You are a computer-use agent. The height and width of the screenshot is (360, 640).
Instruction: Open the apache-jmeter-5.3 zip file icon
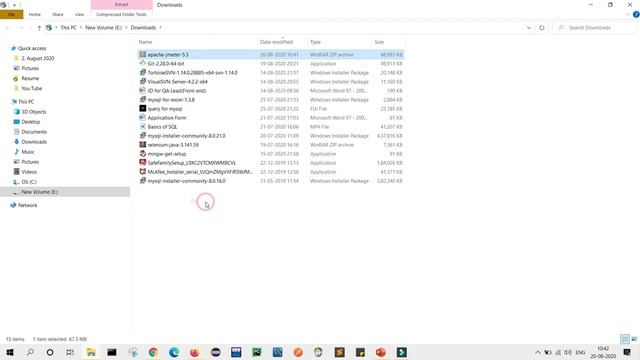tap(142, 54)
